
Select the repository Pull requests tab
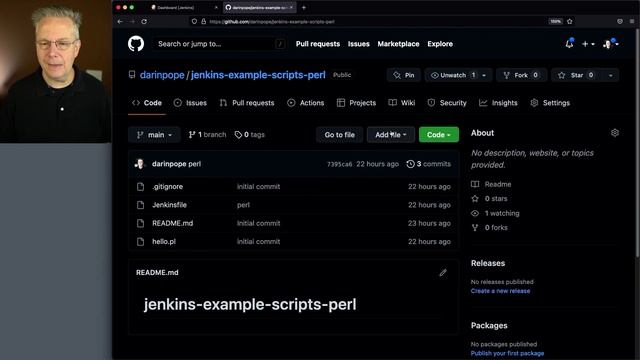(x=247, y=103)
